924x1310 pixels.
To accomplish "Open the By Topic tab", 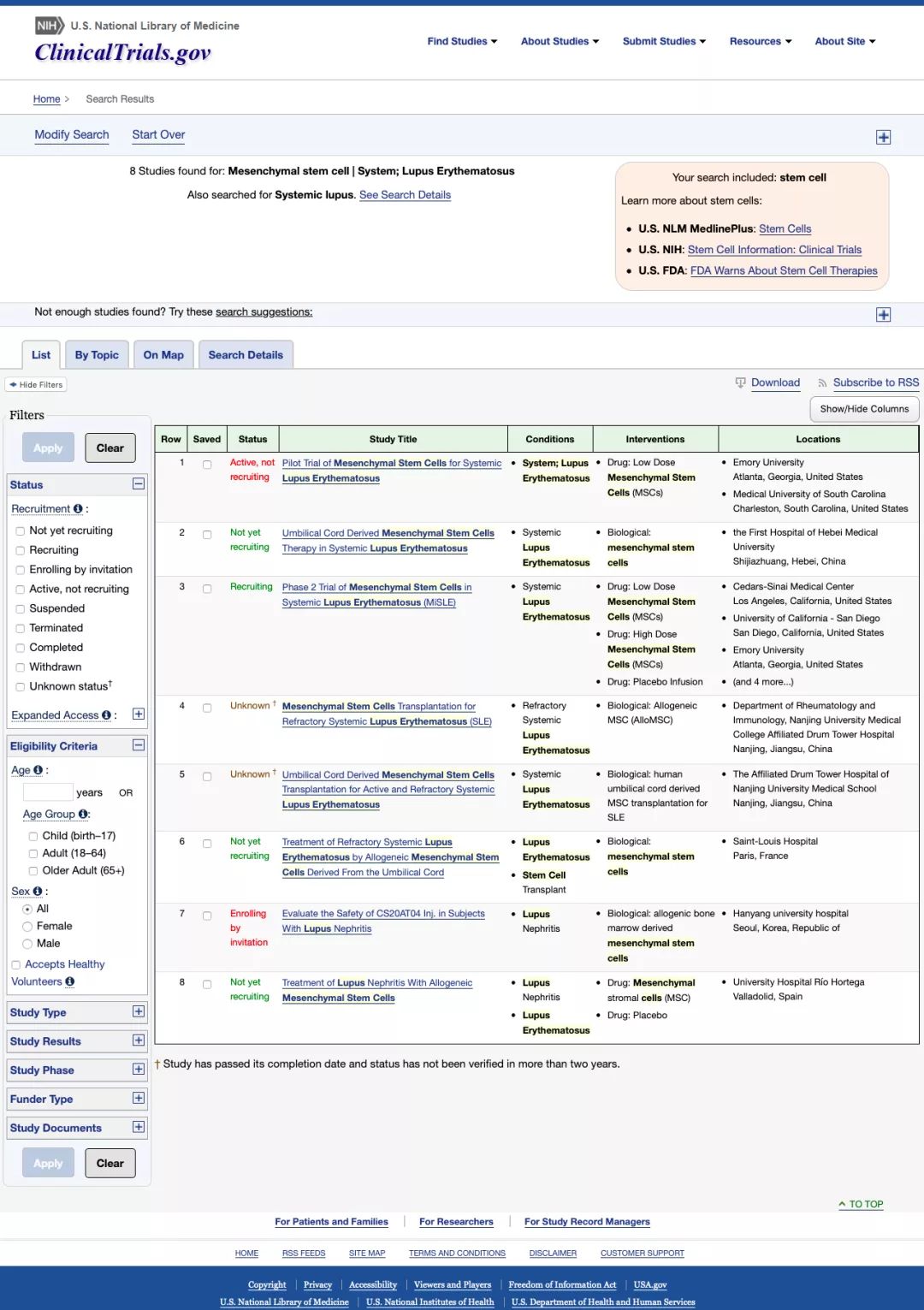I will coord(97,355).
